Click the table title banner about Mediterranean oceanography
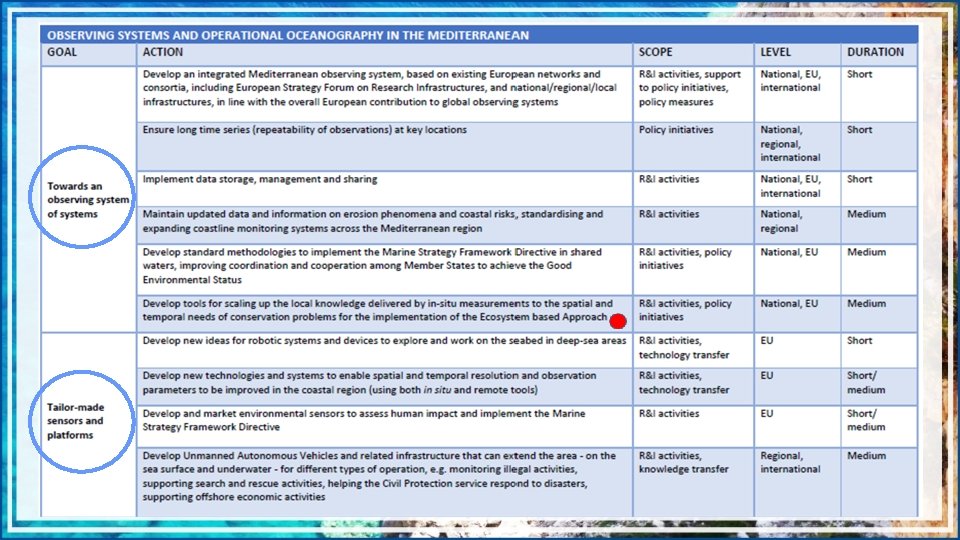Image resolution: width=960 pixels, height=540 pixels. [x=479, y=35]
